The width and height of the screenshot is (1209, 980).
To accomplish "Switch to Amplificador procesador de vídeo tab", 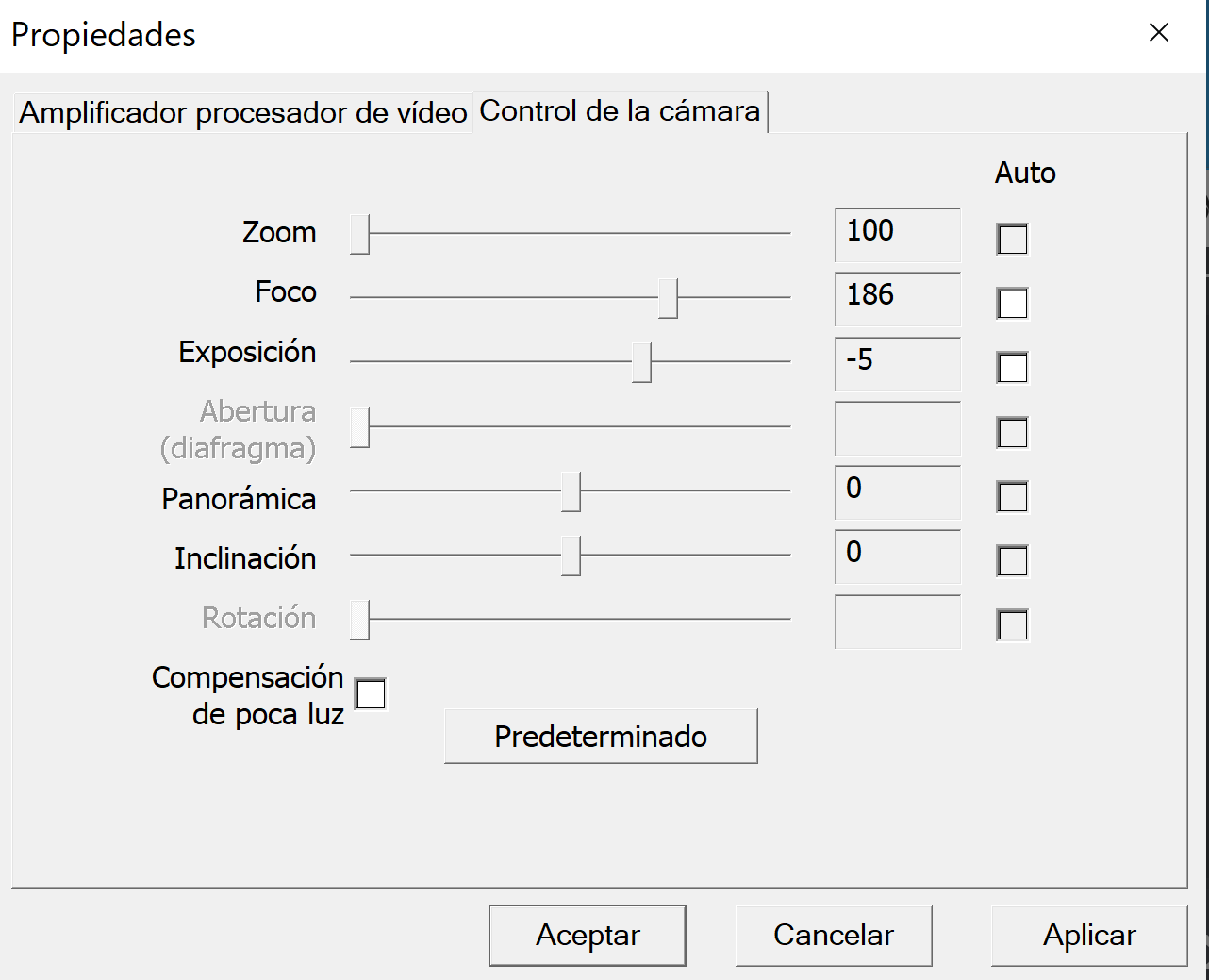I will tap(243, 112).
